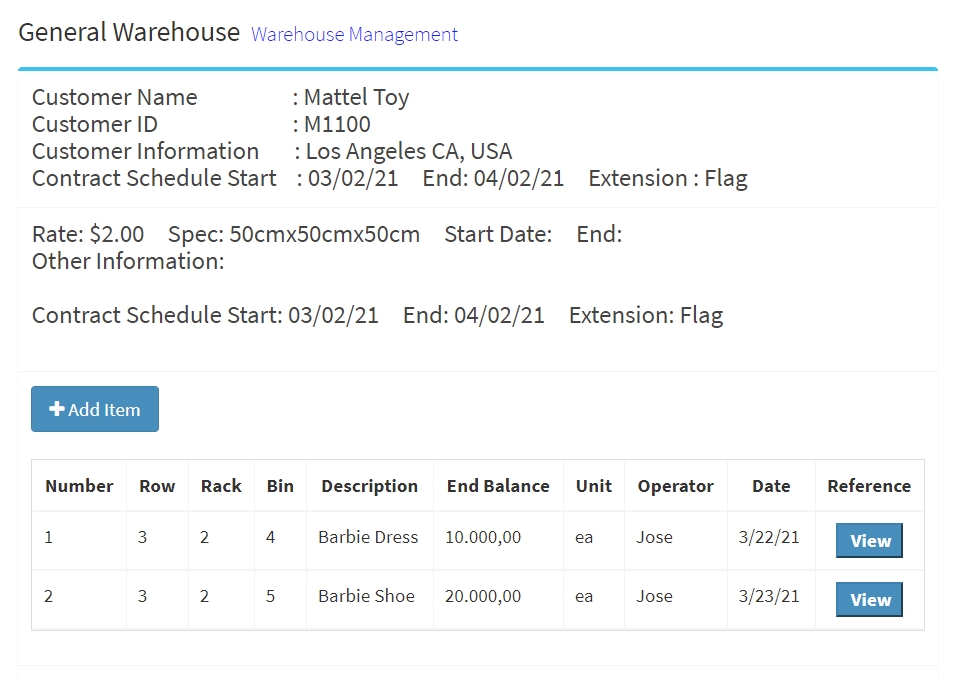This screenshot has height=682, width=957.
Task: Select the Reference column header
Action: click(x=869, y=486)
